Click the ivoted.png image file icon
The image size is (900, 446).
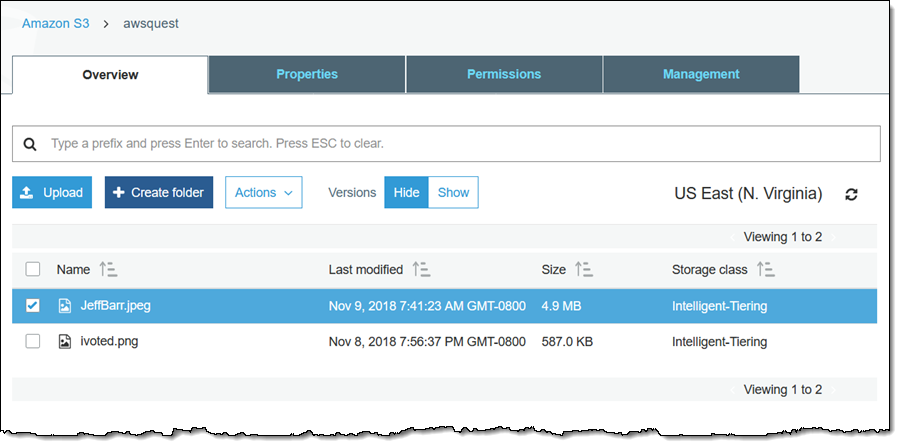click(65, 341)
